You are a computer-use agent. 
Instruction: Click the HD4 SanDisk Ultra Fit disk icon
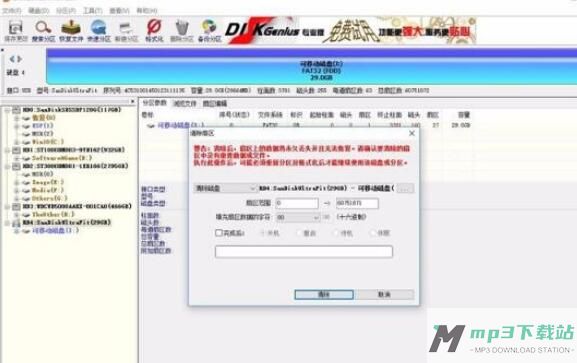[16, 222]
